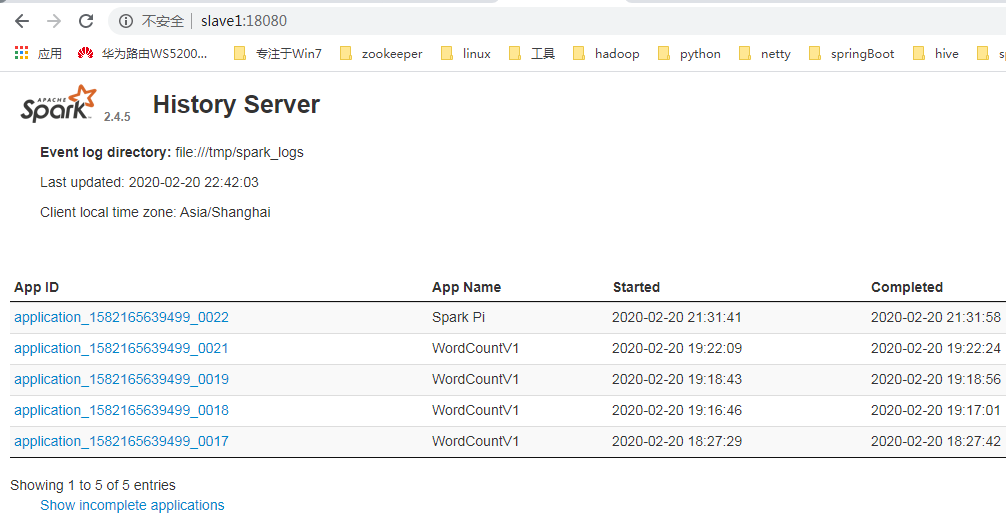Click completed time 2020-02-20 21:31:58

click(935, 317)
